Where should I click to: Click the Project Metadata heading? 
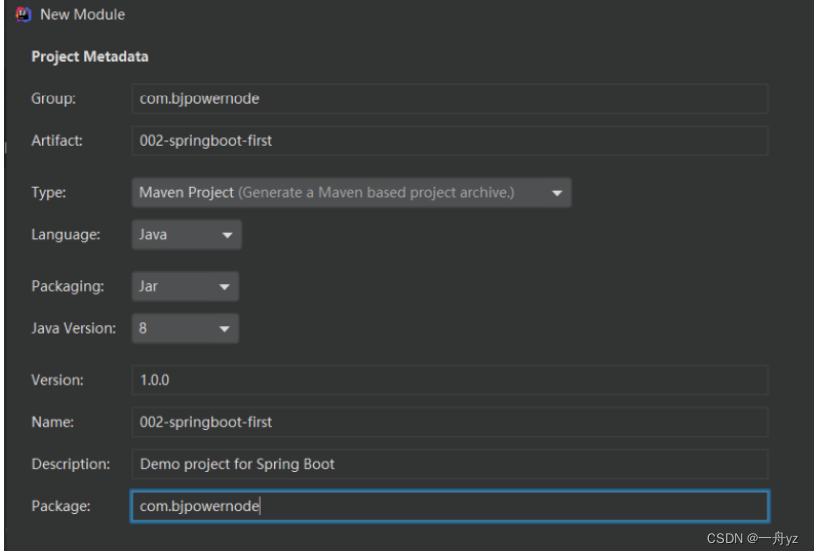coord(90,57)
